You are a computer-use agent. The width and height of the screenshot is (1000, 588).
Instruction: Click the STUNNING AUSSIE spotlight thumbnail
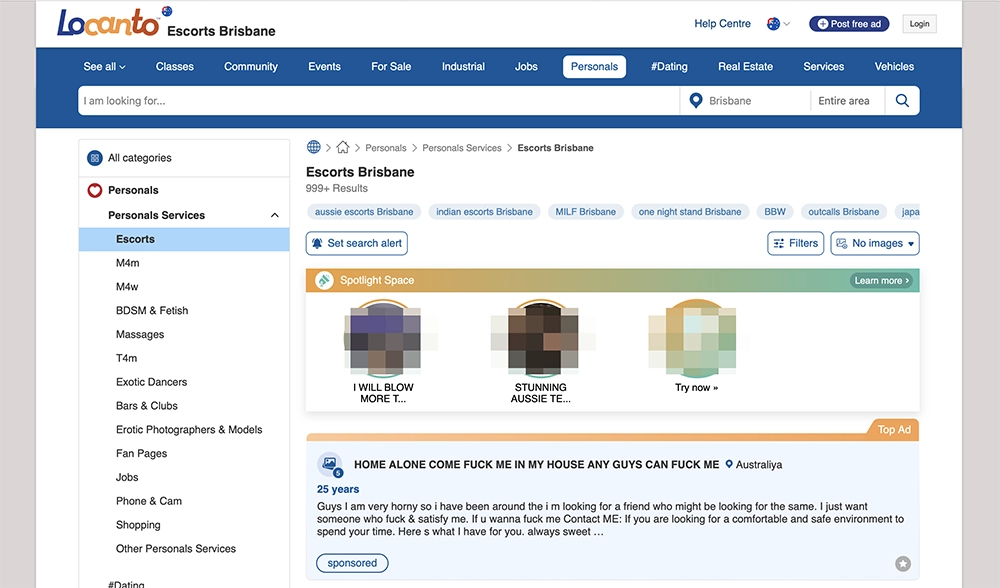[x=541, y=337]
